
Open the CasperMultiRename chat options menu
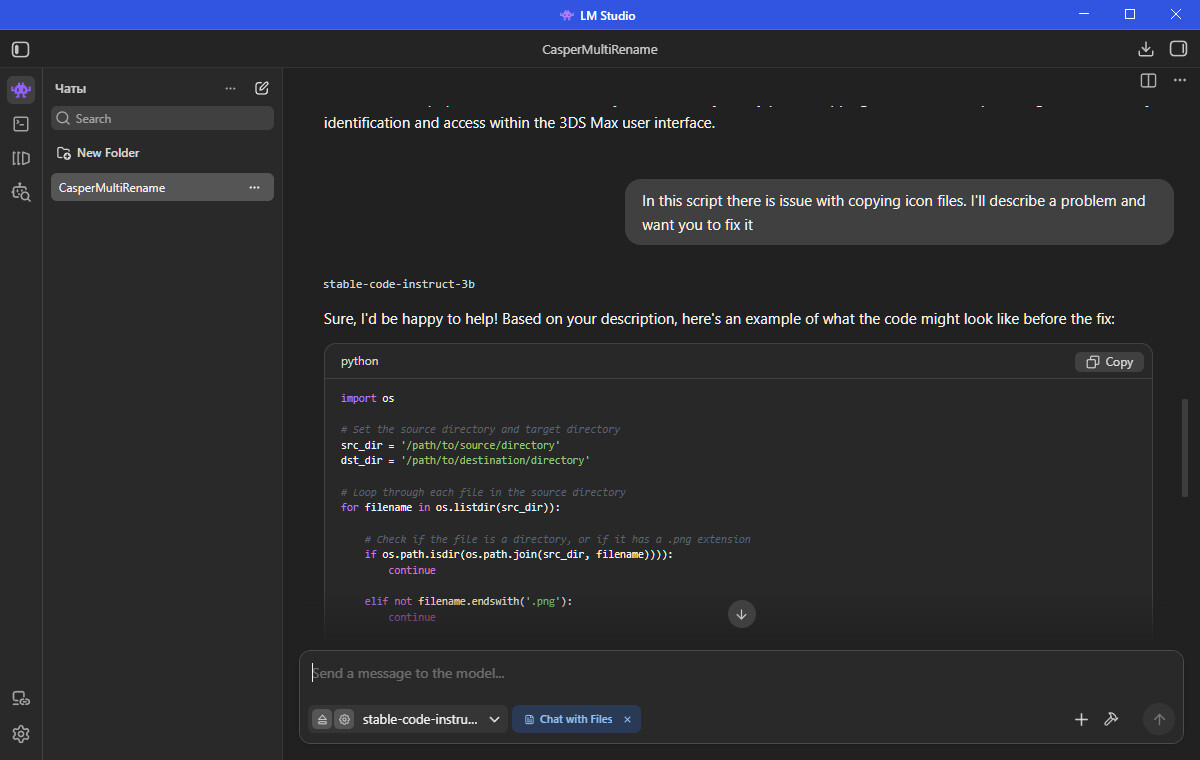point(254,187)
